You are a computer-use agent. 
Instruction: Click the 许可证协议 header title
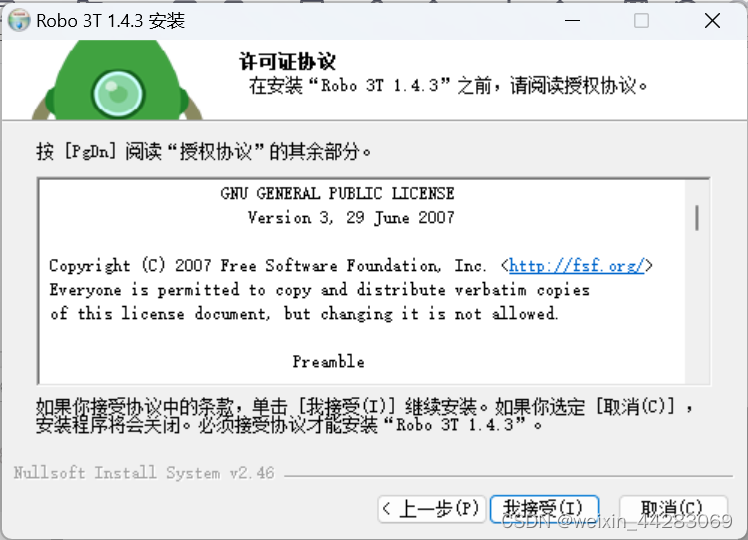(287, 62)
